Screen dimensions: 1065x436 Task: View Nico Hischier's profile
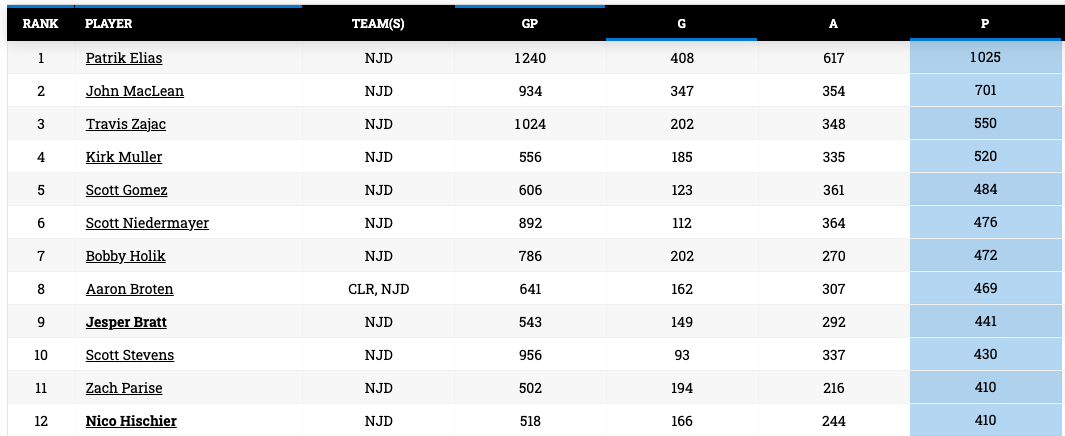tap(131, 421)
